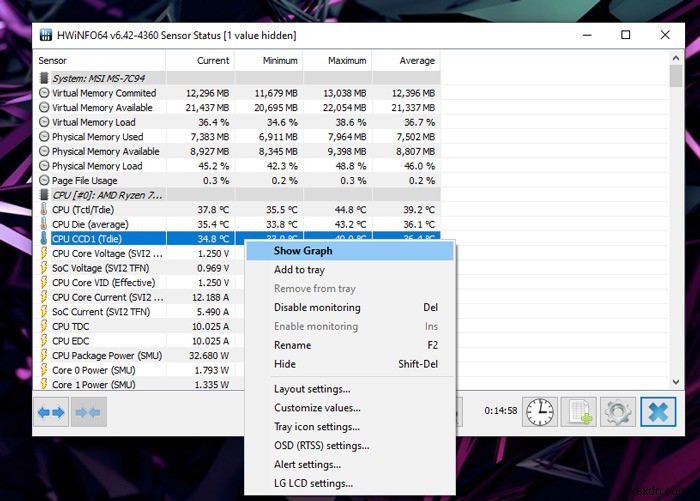Screen dimensions: 700x501
Task: Open OSD (RTSS) settings... entry
Action: [350, 446]
